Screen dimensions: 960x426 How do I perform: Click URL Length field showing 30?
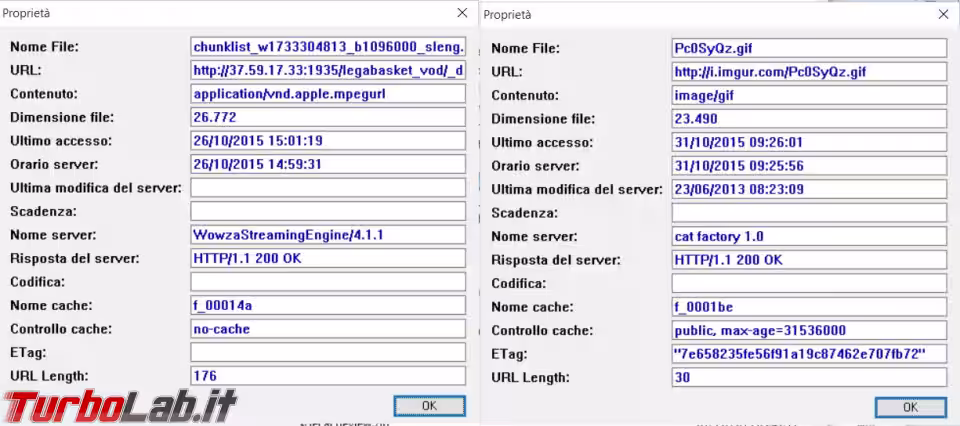[809, 377]
